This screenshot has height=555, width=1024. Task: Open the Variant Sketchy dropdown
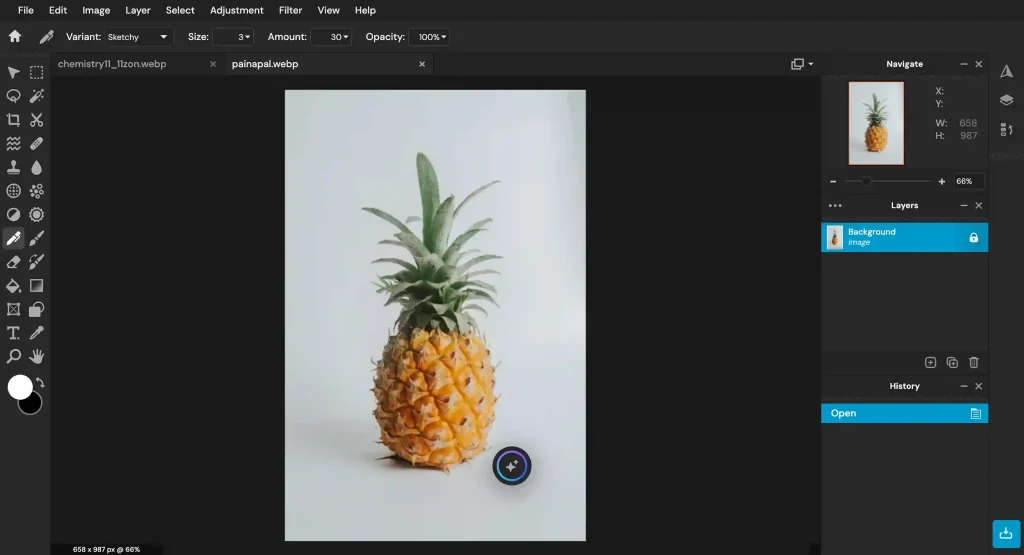point(138,37)
